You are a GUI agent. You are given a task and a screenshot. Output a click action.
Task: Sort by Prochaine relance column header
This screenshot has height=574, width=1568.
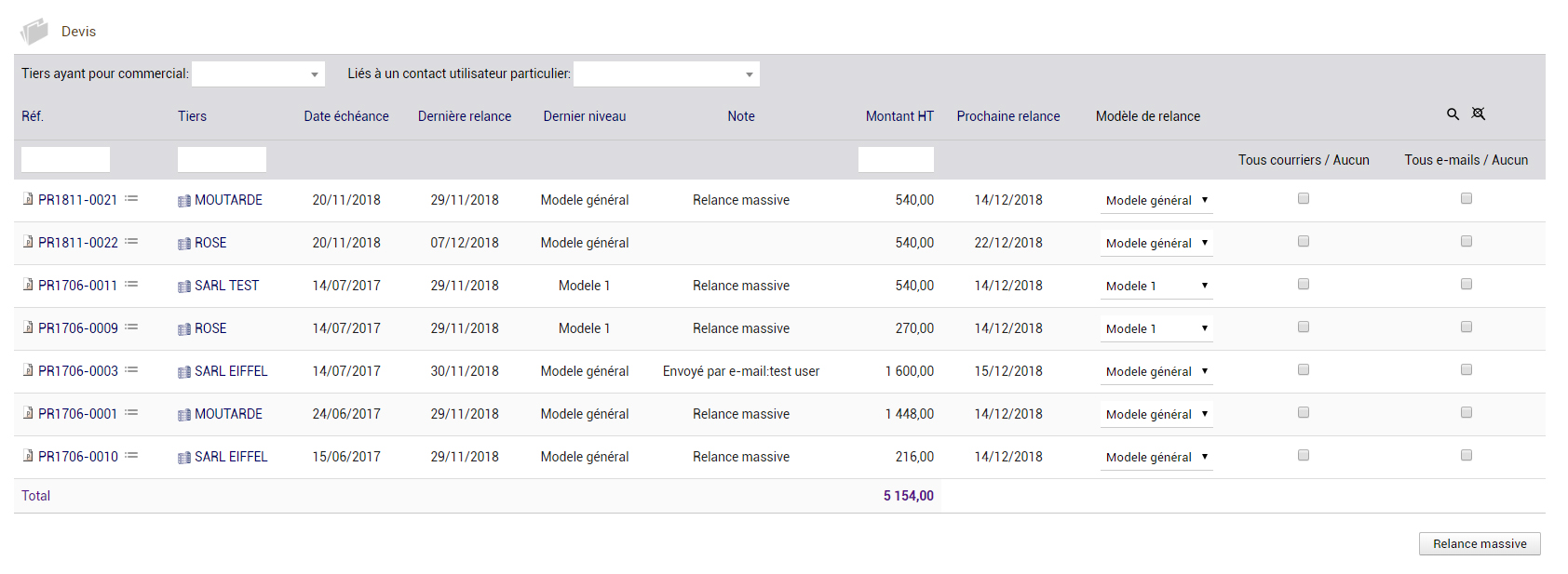point(1008,116)
